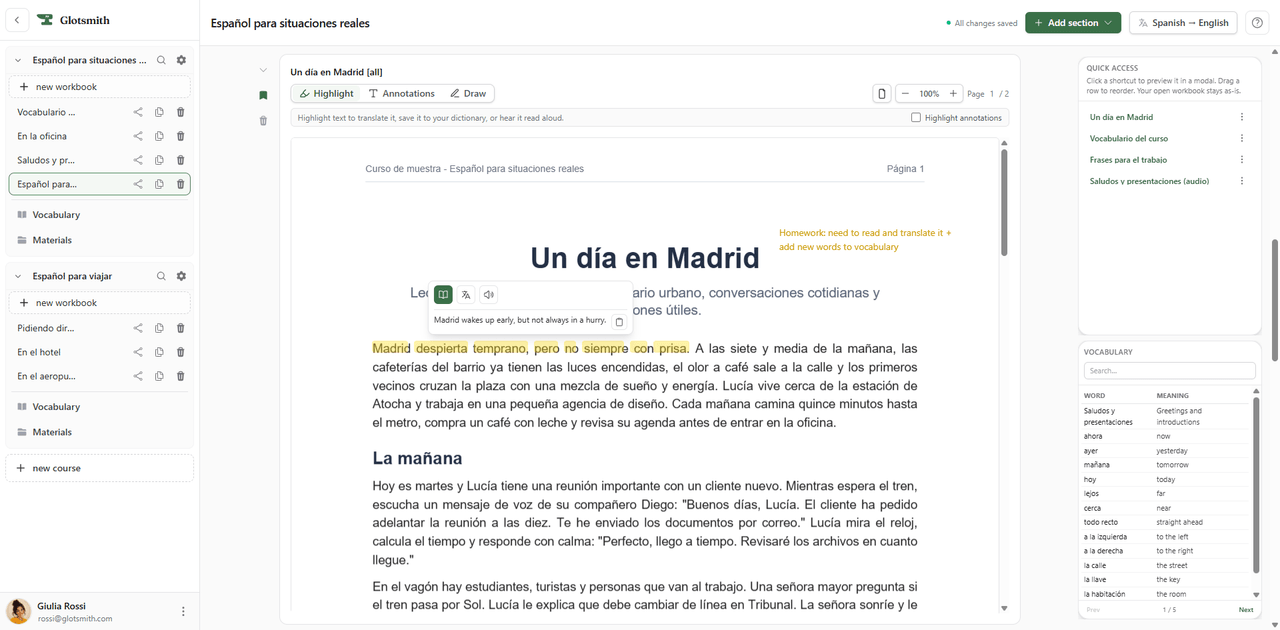Delete the Saludos y pr... workbook
Screen dimensions: 1280x630
click(x=181, y=160)
